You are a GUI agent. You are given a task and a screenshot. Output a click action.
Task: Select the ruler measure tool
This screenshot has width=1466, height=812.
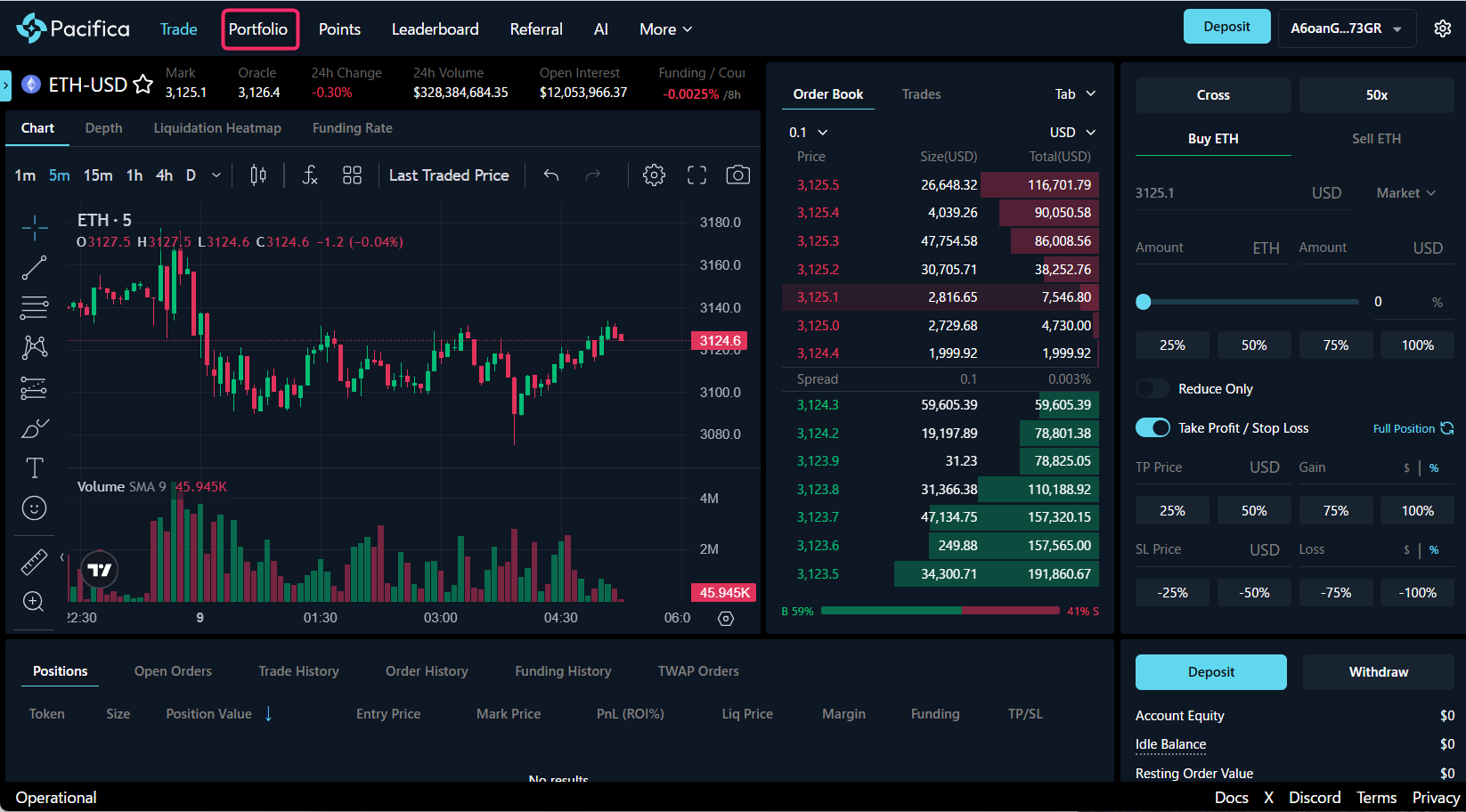tap(34, 562)
